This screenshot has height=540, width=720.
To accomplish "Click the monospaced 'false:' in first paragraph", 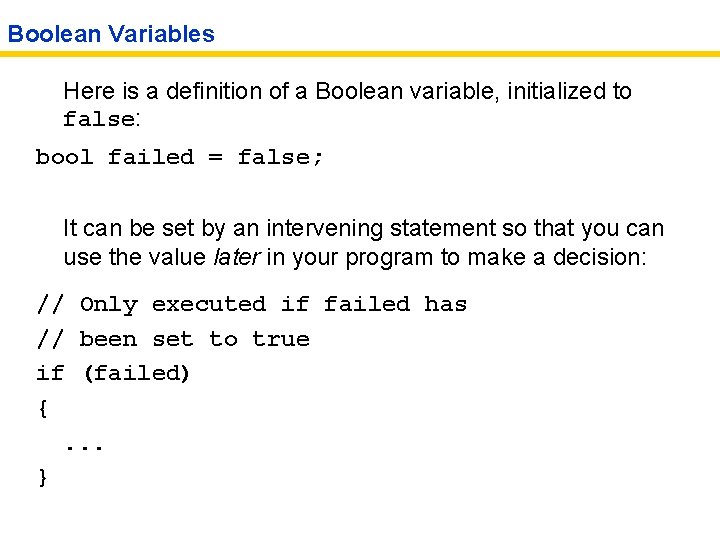I will pyautogui.click(x=101, y=120).
